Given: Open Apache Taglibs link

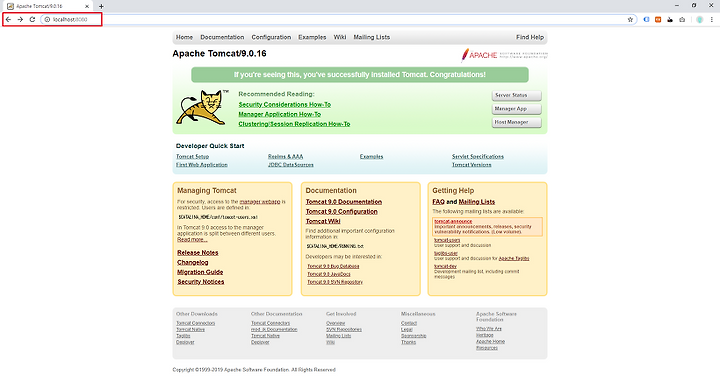Looking at the screenshot, I should click(x=514, y=259).
